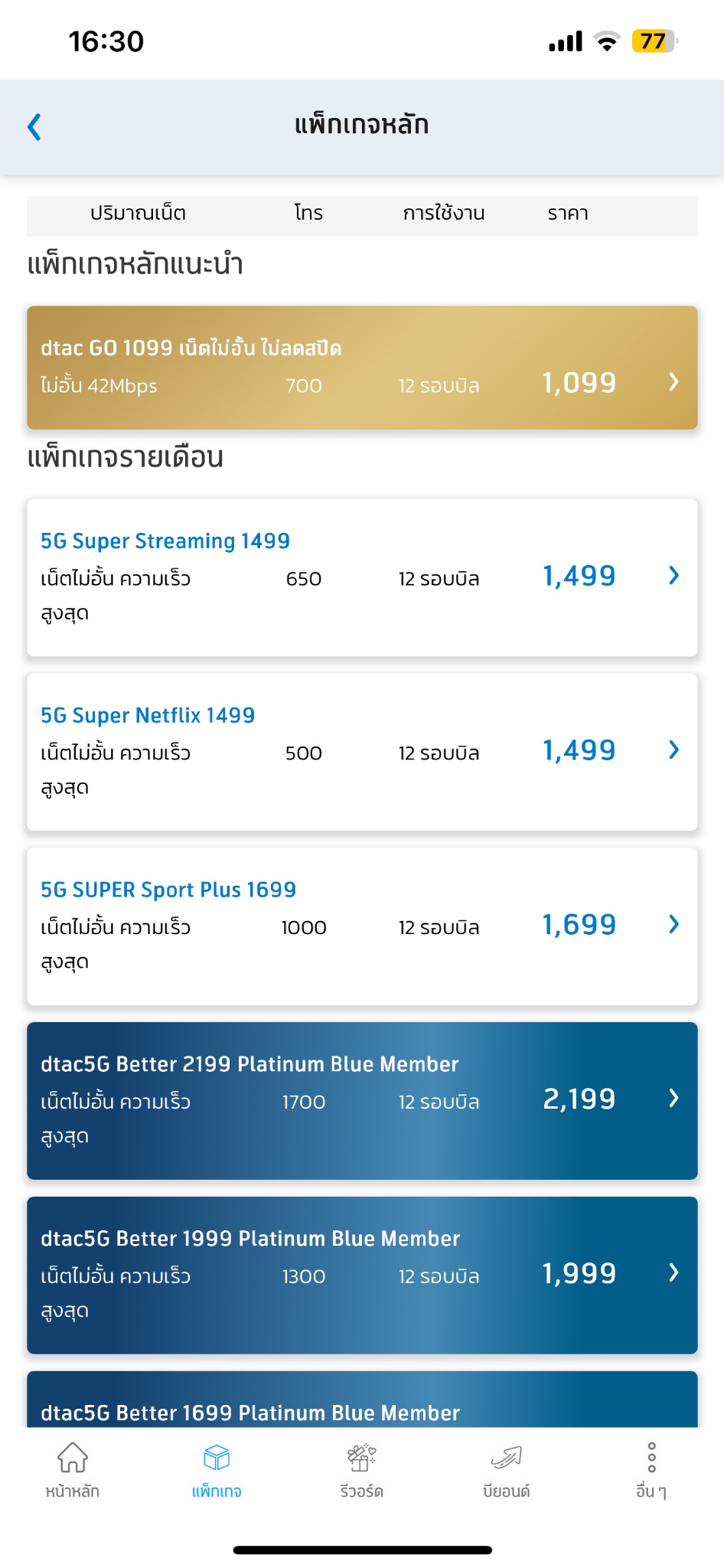The height and width of the screenshot is (1568, 724).
Task: Select the แพ็กเกจ box icon
Action: [x=217, y=1457]
